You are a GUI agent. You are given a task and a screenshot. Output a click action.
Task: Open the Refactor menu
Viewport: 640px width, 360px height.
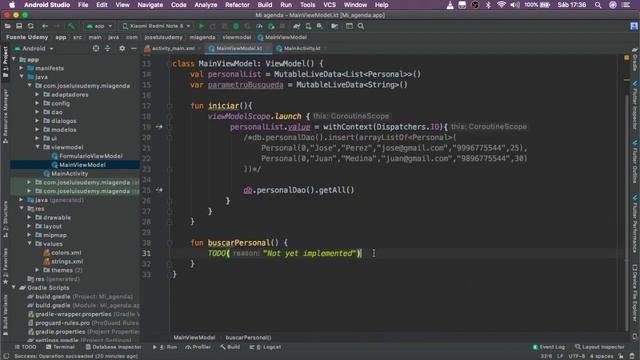237,5
